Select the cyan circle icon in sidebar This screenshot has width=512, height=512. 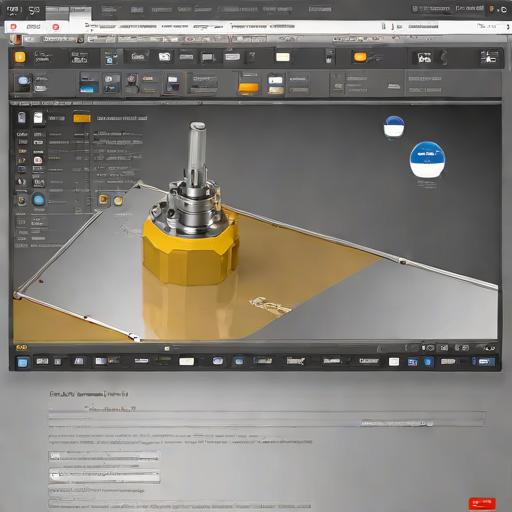(x=38, y=200)
